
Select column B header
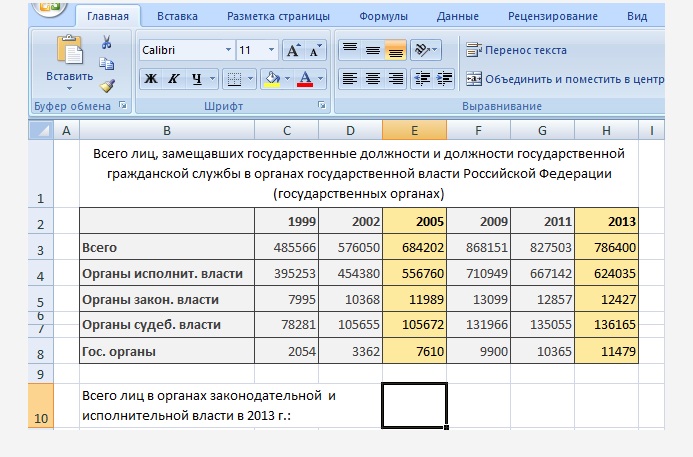click(x=167, y=130)
